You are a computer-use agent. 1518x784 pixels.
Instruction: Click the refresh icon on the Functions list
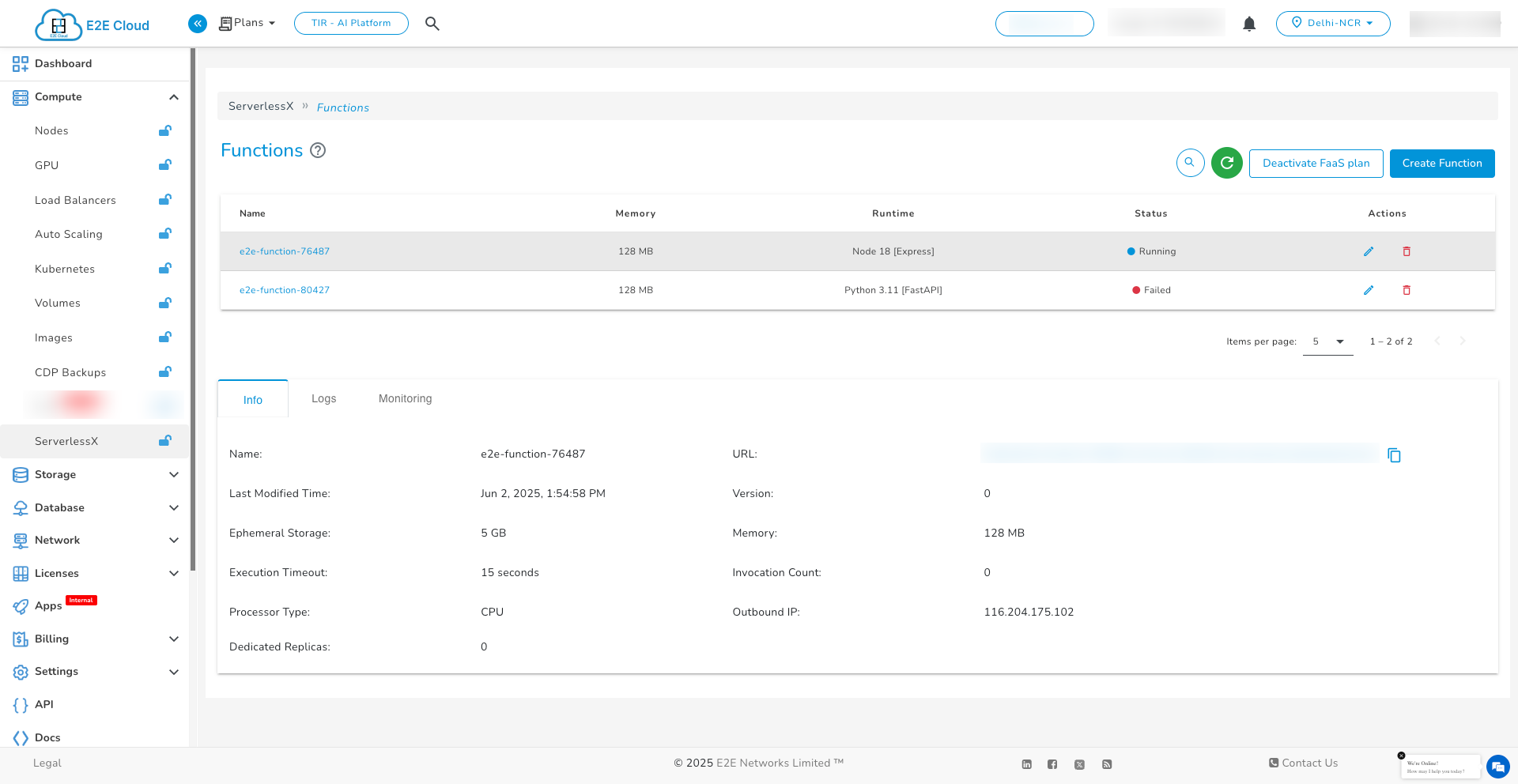[x=1226, y=163]
